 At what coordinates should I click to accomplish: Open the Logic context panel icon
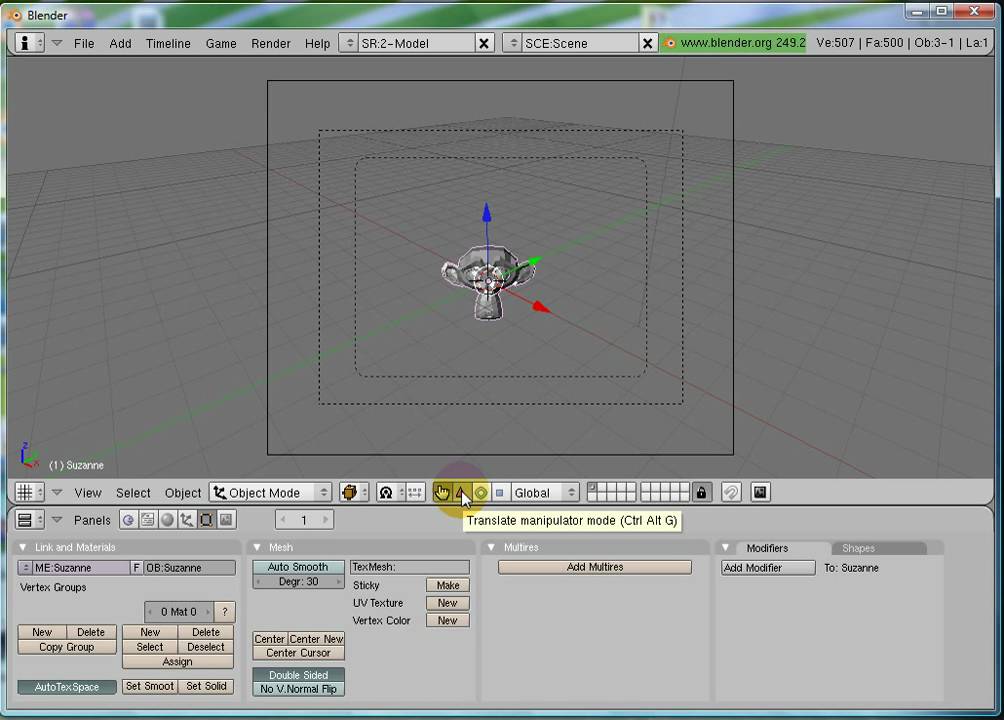pyautogui.click(x=128, y=520)
